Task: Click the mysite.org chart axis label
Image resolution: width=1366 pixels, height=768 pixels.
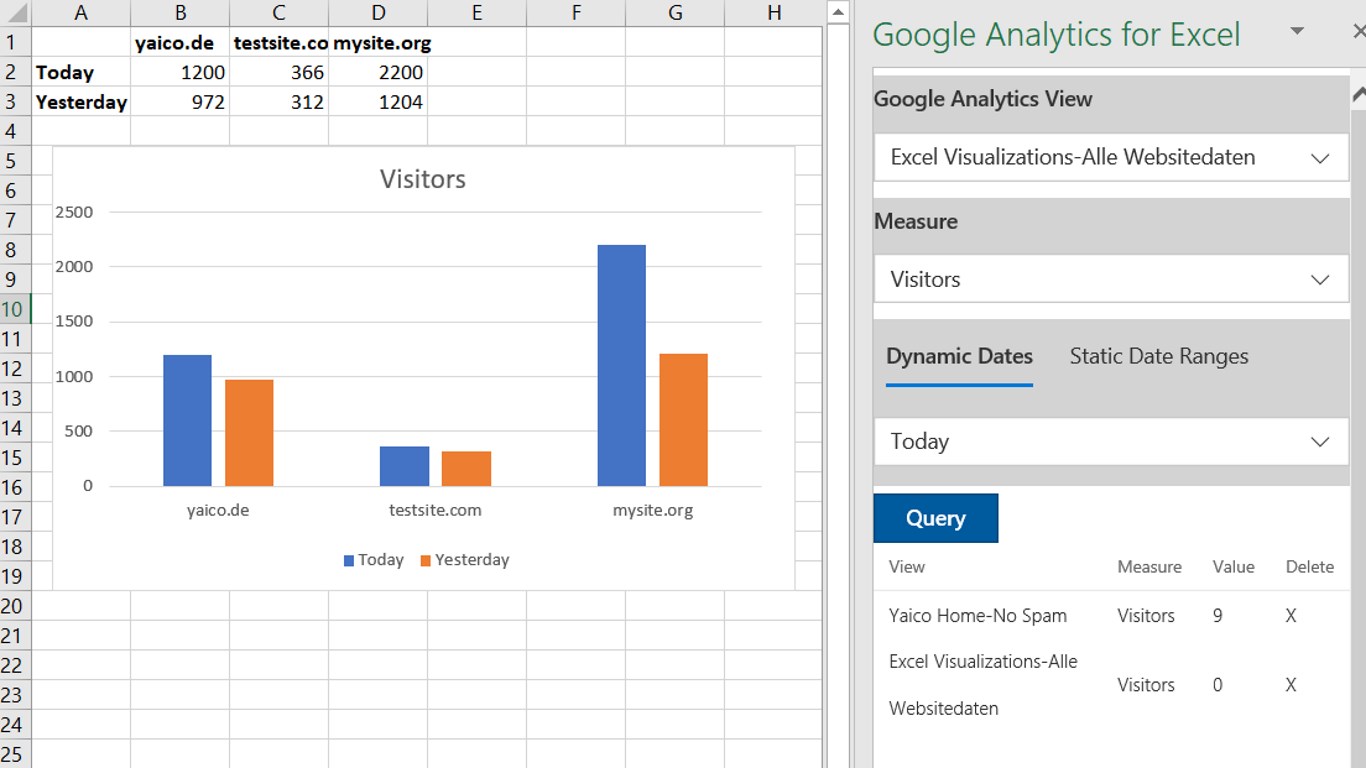Action: pos(653,510)
